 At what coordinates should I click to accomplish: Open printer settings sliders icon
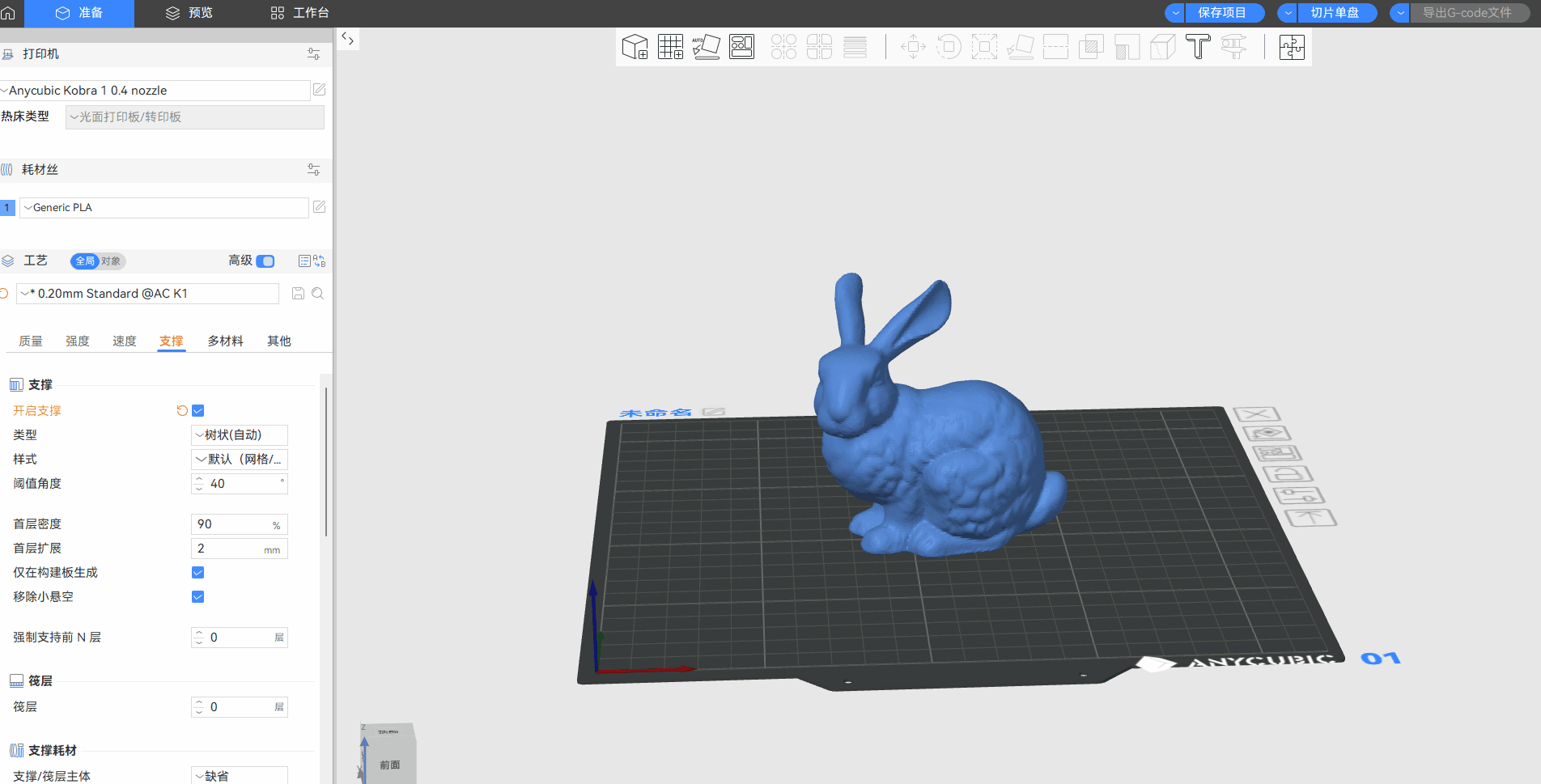point(313,54)
